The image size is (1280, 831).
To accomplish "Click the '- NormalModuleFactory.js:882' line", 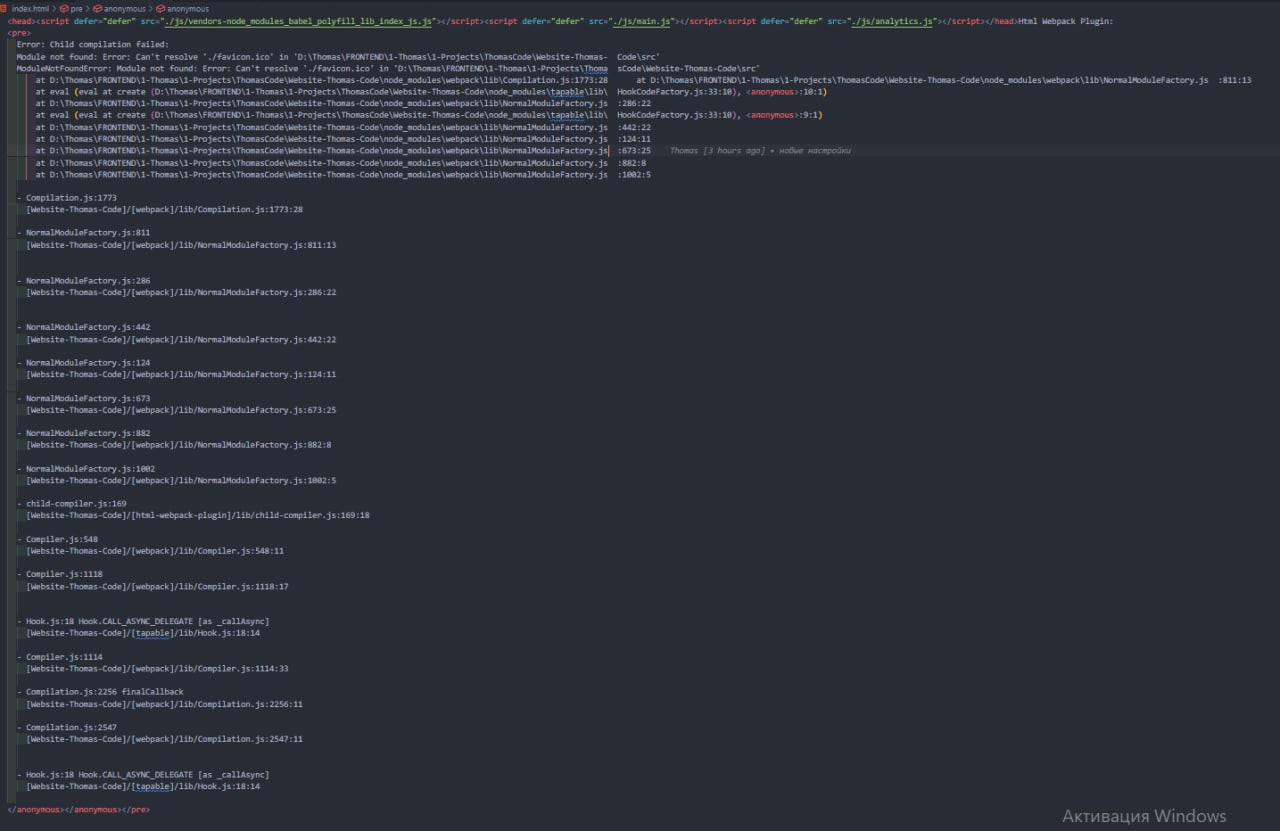I will pos(84,434).
